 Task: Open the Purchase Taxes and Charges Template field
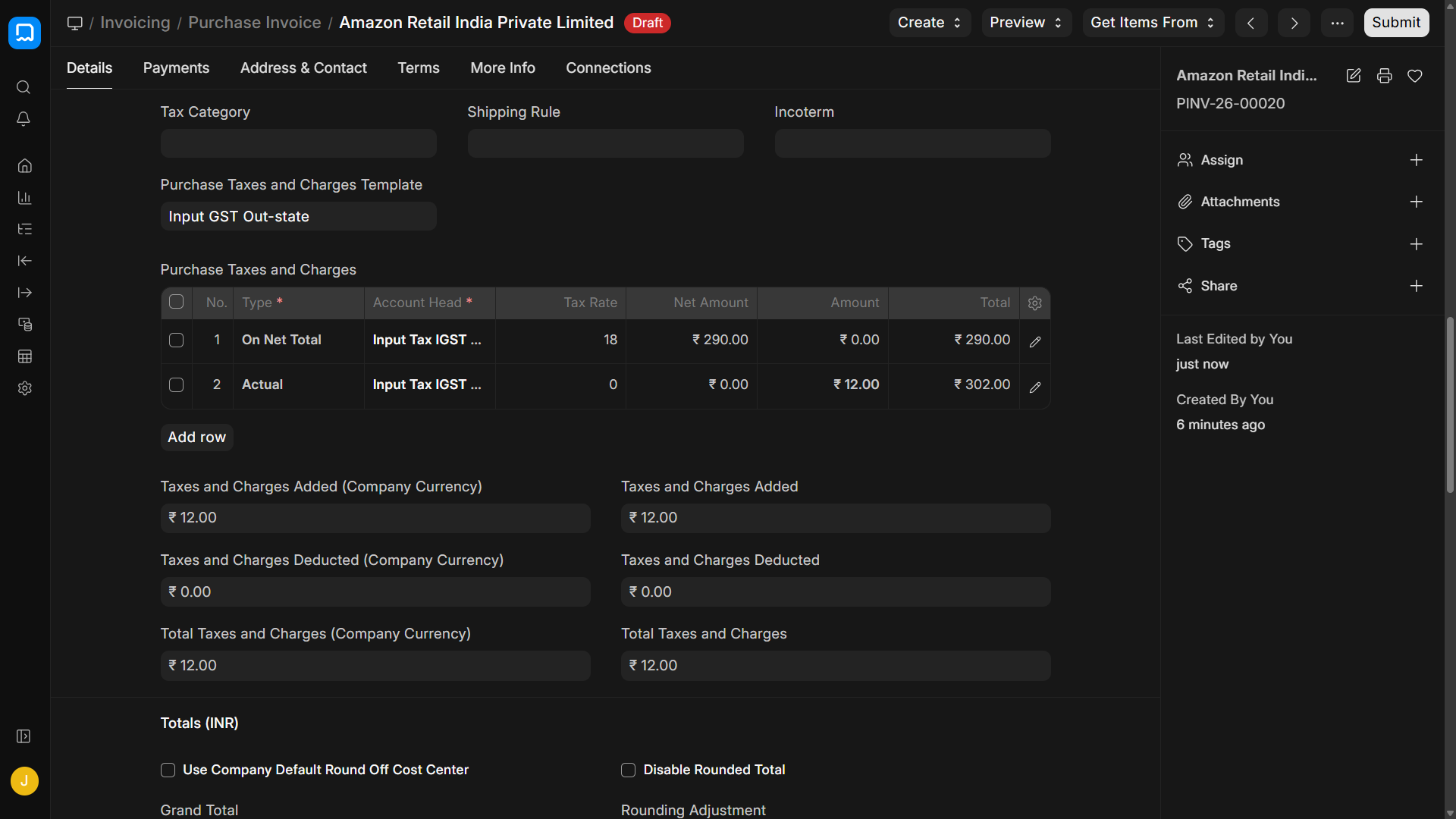point(299,216)
